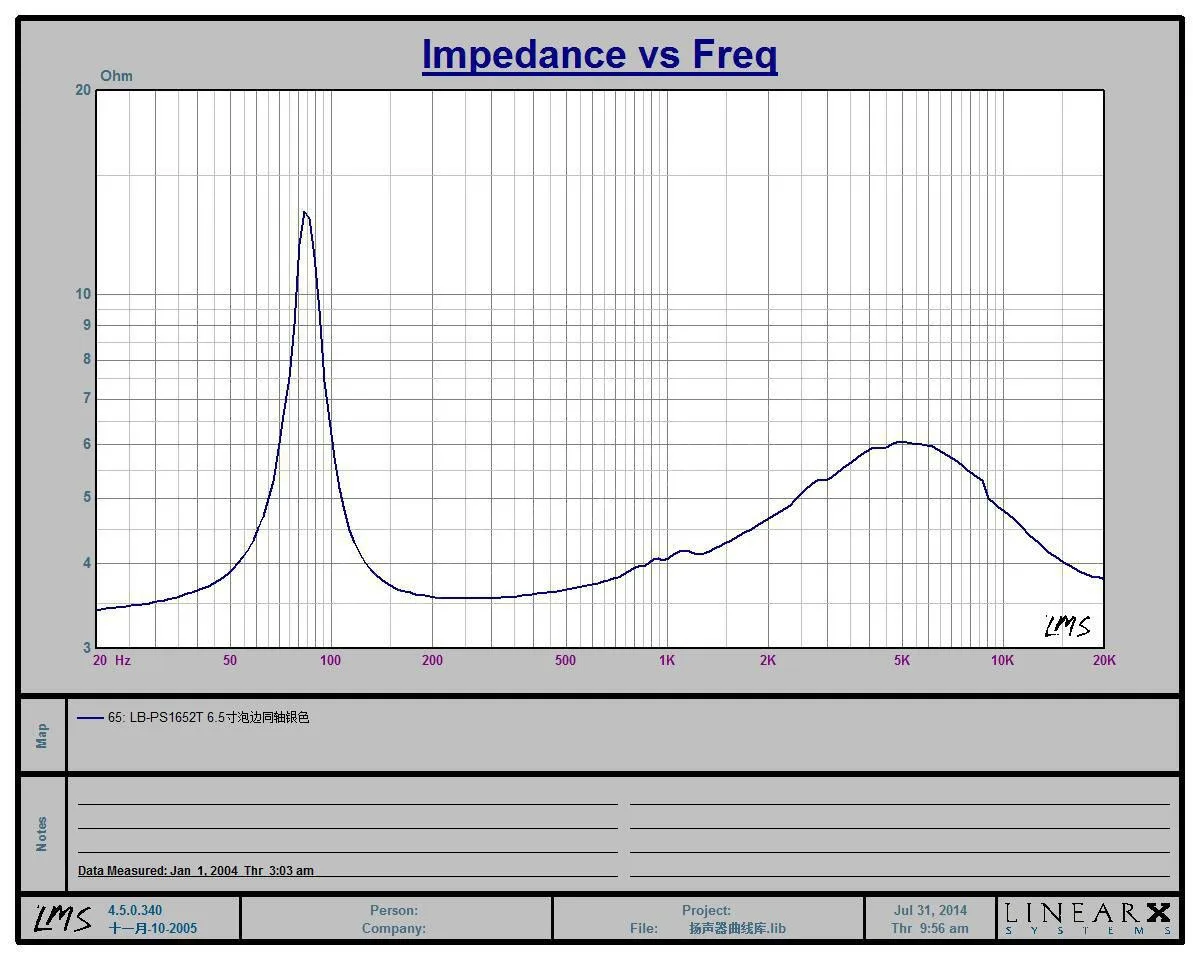The height and width of the screenshot is (960, 1200).
Task: Click the 'Project:' field label
Action: pyautogui.click(x=706, y=911)
